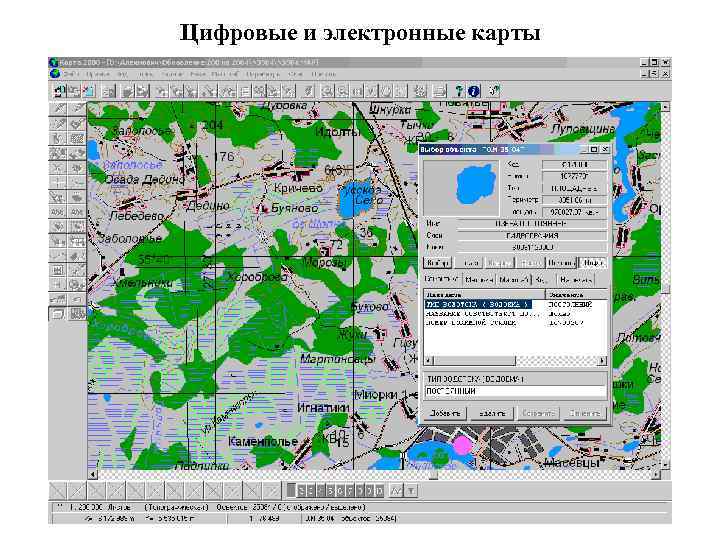
Task: Click the globe icon beside the menu bar
Action: 55,73
